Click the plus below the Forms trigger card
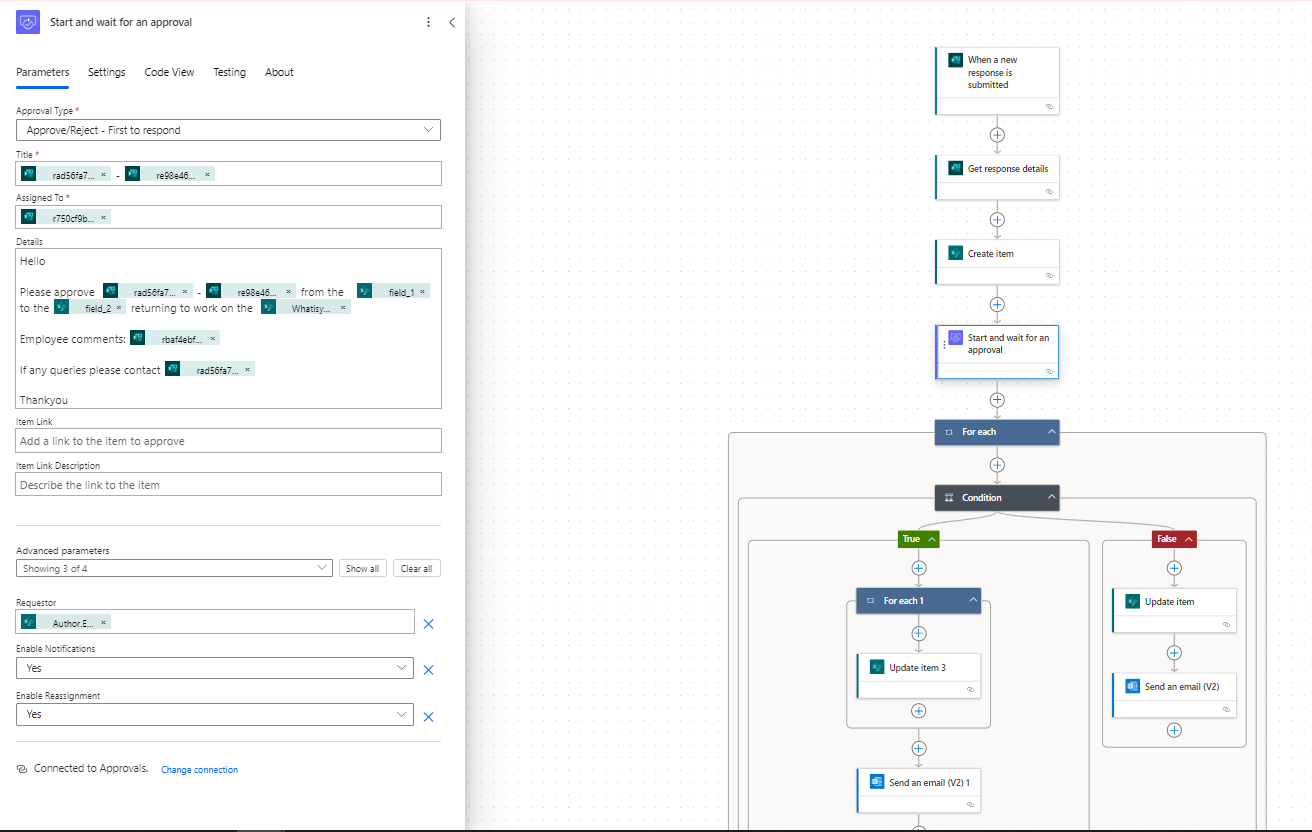Screen dimensions: 1312x832 (997, 135)
